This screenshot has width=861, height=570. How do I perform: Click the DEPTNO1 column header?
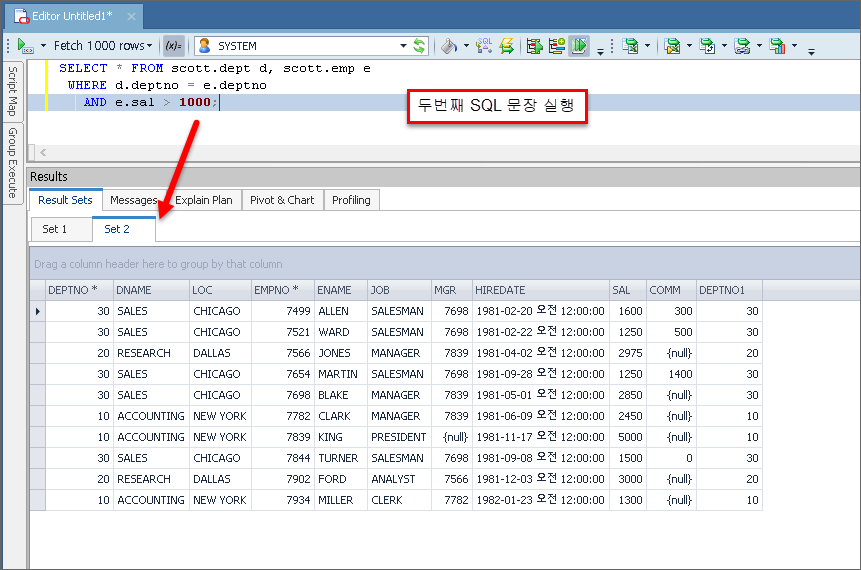click(x=729, y=290)
